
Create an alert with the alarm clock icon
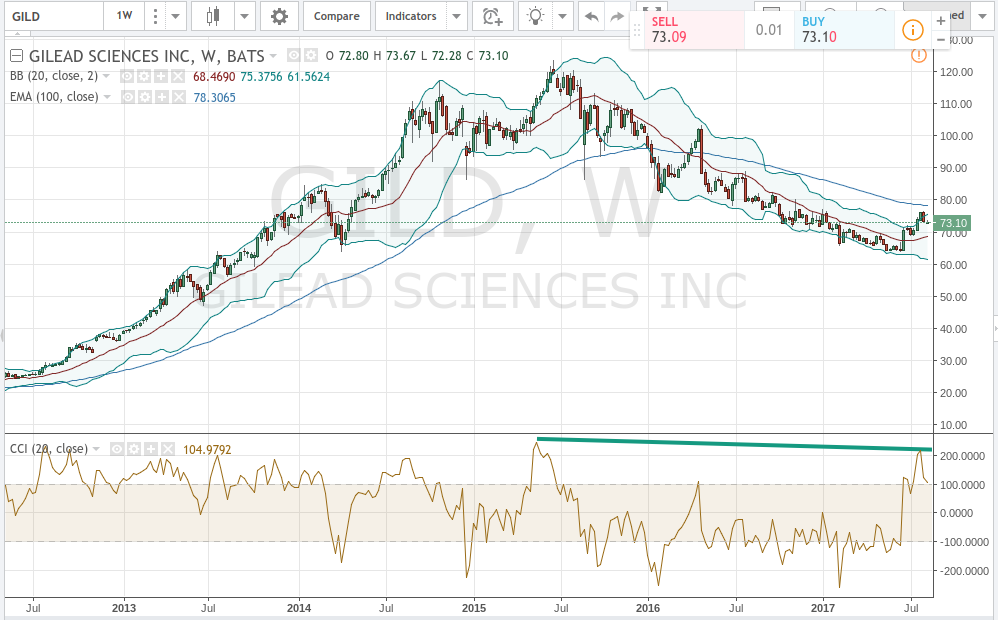click(x=493, y=17)
